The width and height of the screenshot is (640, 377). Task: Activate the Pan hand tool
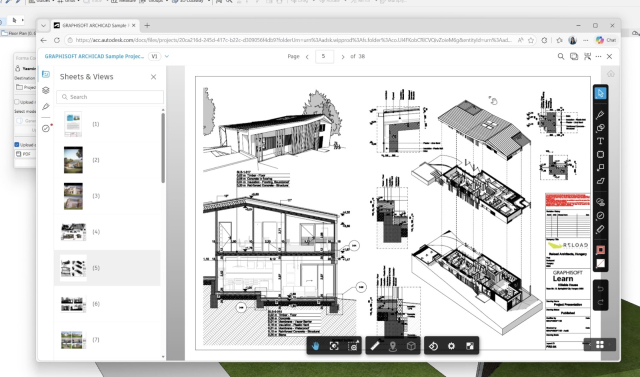(316, 346)
